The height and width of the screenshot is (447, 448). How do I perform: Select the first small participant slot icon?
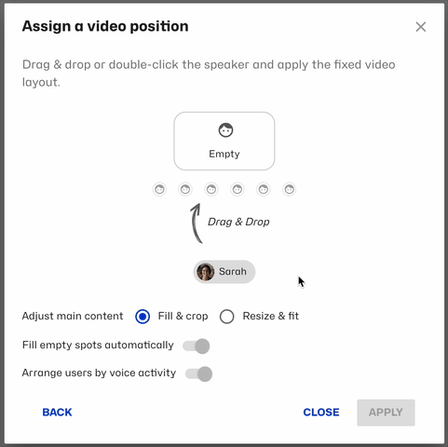[x=160, y=190]
